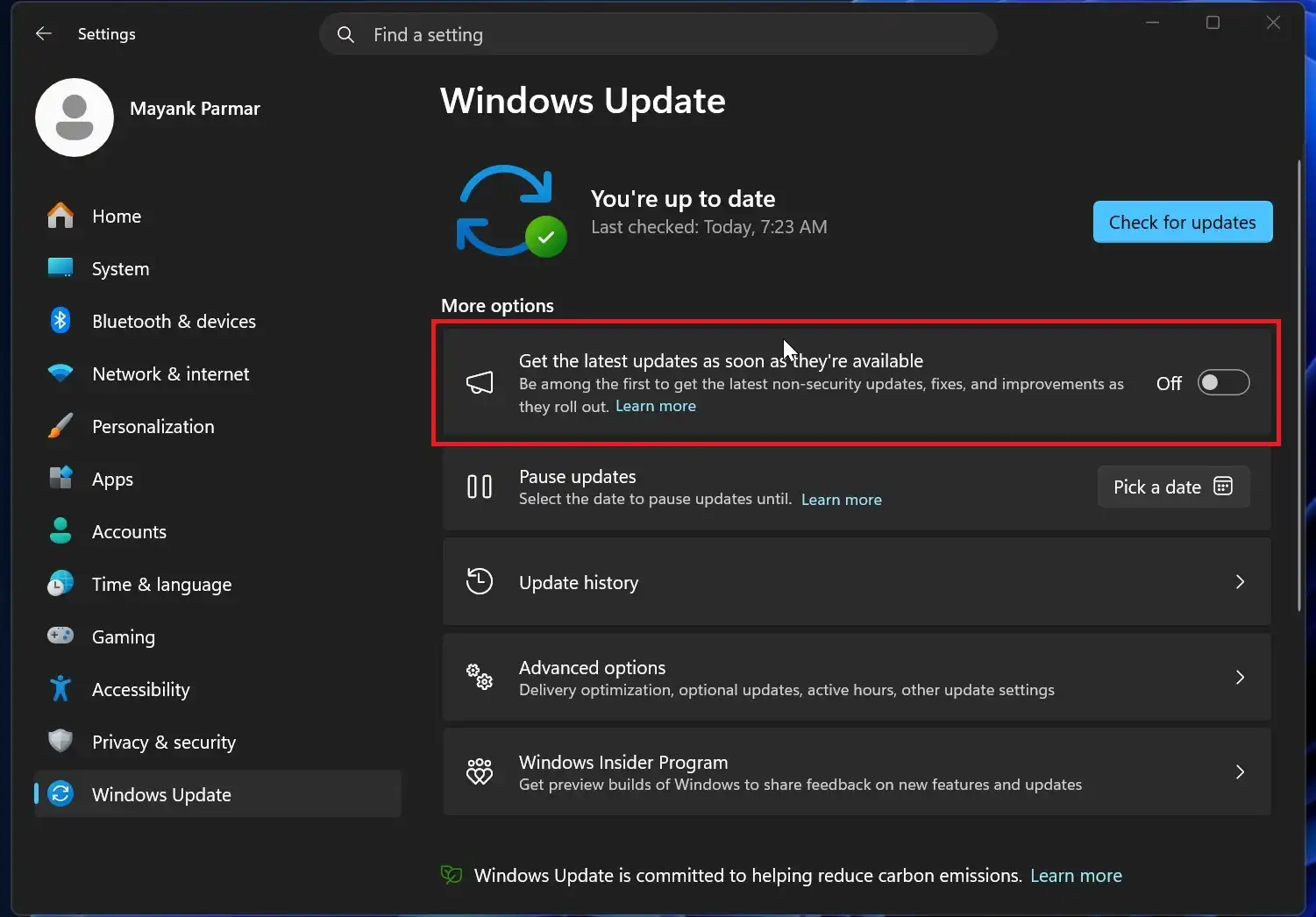Click the Privacy & security shield icon
This screenshot has width=1316, height=917.
60,741
